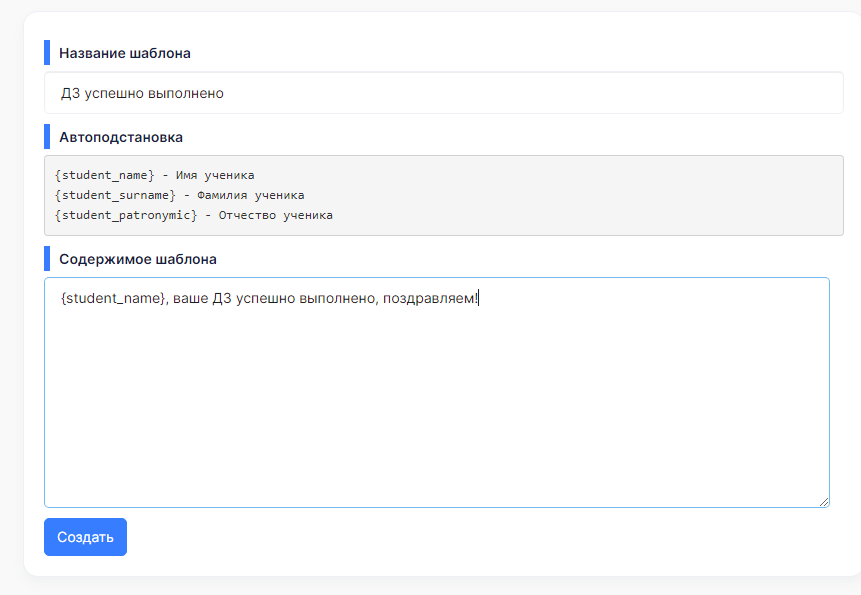Click the text Имя ученика in the code block
This screenshot has width=861, height=595.
click(x=215, y=175)
